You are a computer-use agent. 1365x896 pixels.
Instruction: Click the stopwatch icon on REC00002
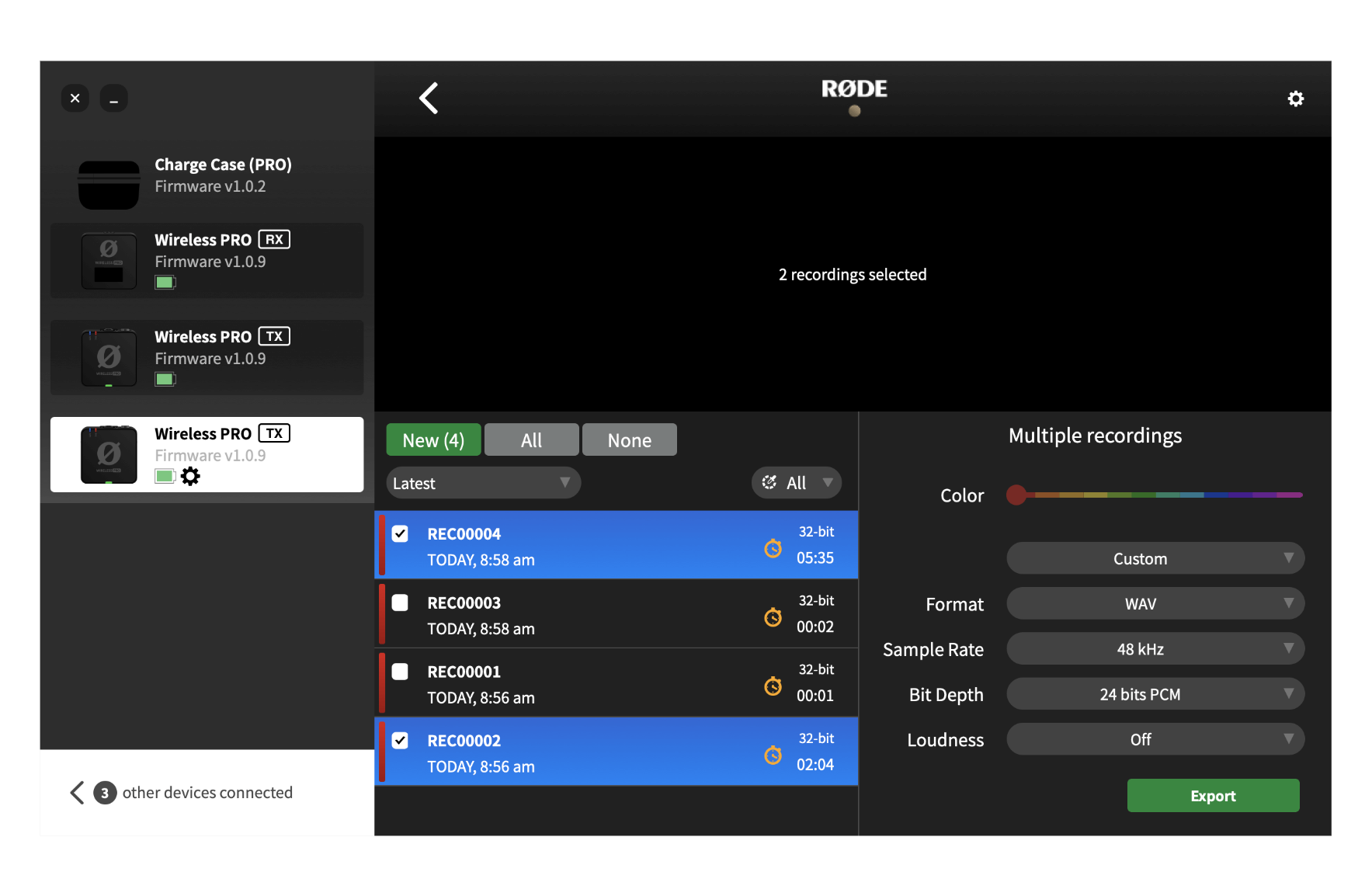[x=773, y=754]
